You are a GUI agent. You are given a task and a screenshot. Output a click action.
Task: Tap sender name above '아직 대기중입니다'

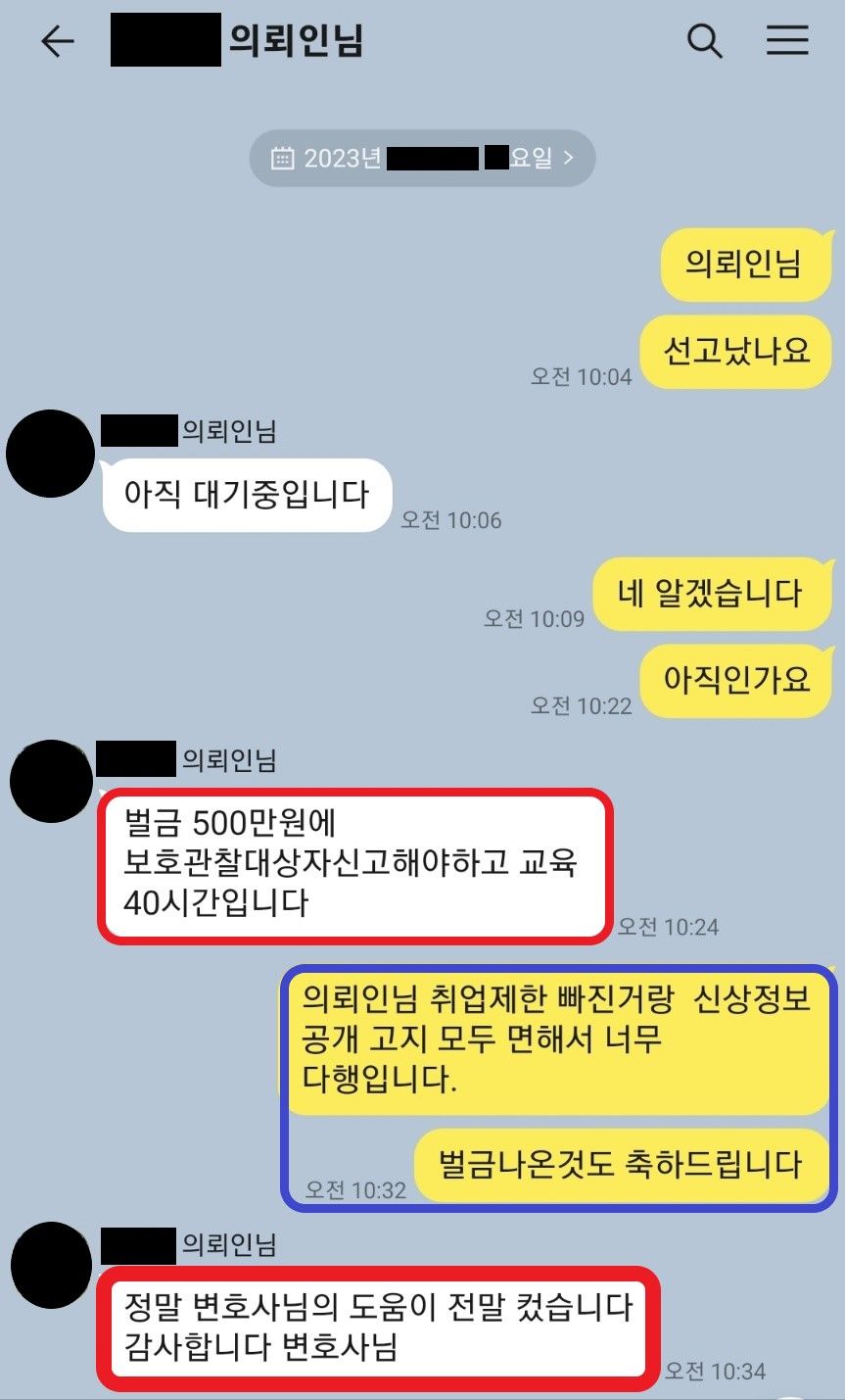pyautogui.click(x=190, y=431)
